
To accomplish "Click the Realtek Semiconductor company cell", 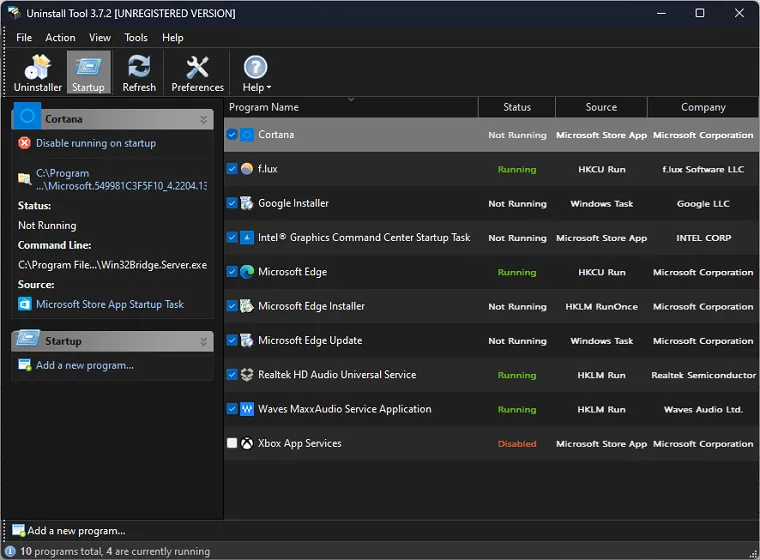I will tap(703, 375).
